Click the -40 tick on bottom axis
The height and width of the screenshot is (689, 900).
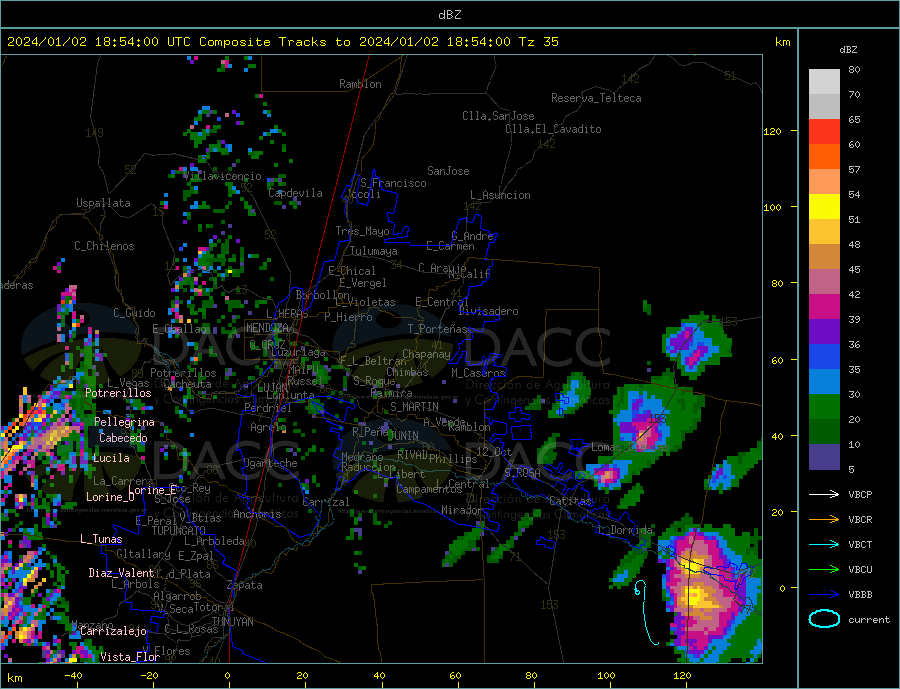[x=73, y=676]
